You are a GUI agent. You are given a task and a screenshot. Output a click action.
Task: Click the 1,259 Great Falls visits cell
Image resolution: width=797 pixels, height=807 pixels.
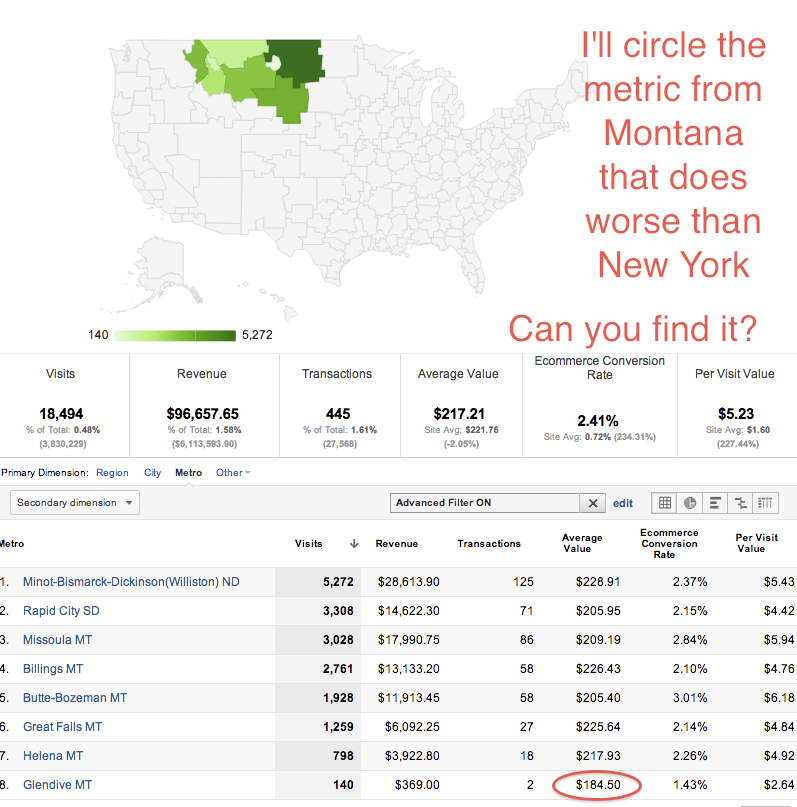pyautogui.click(x=338, y=727)
